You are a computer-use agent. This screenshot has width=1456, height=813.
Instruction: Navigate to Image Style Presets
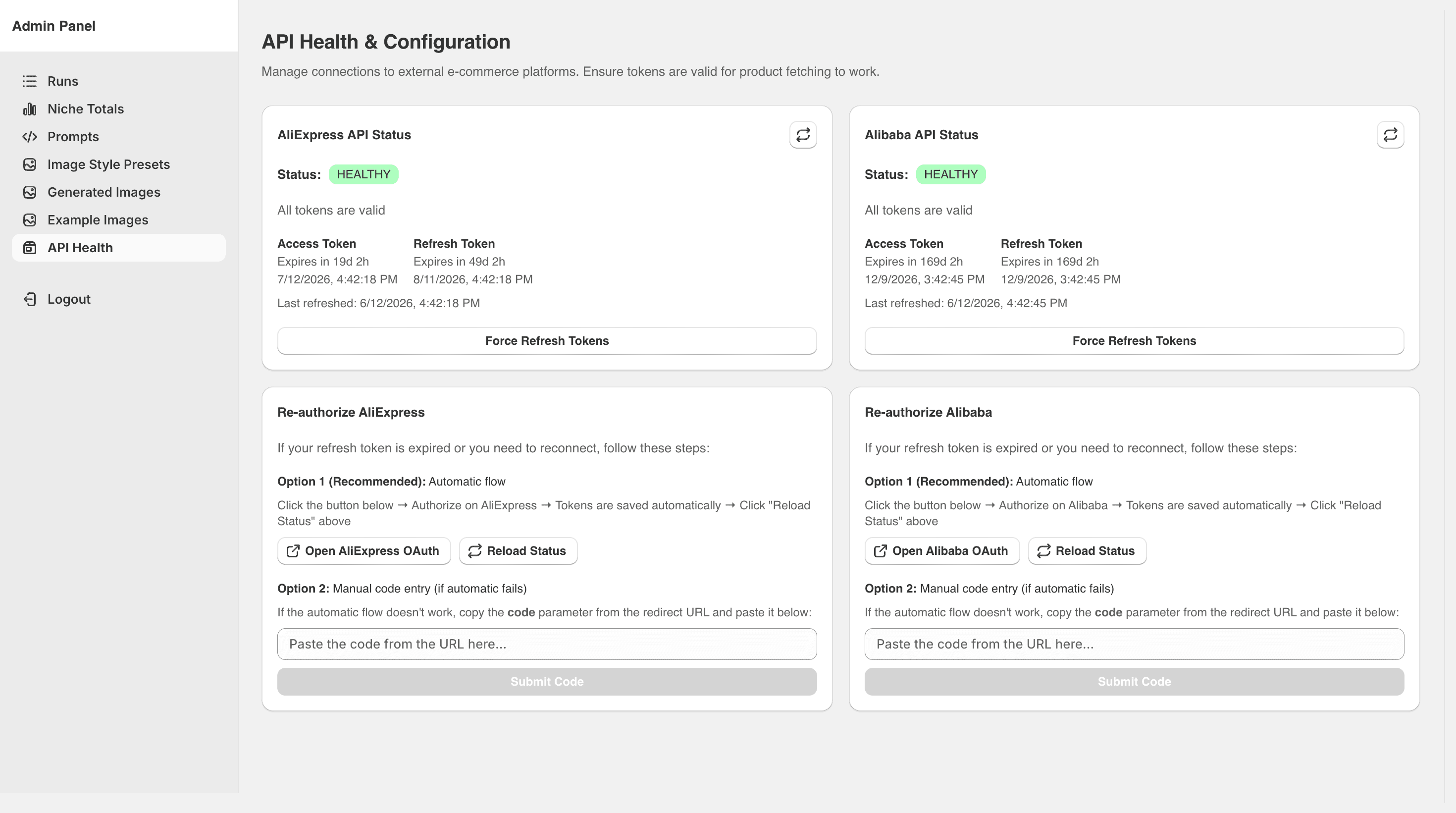119,164
